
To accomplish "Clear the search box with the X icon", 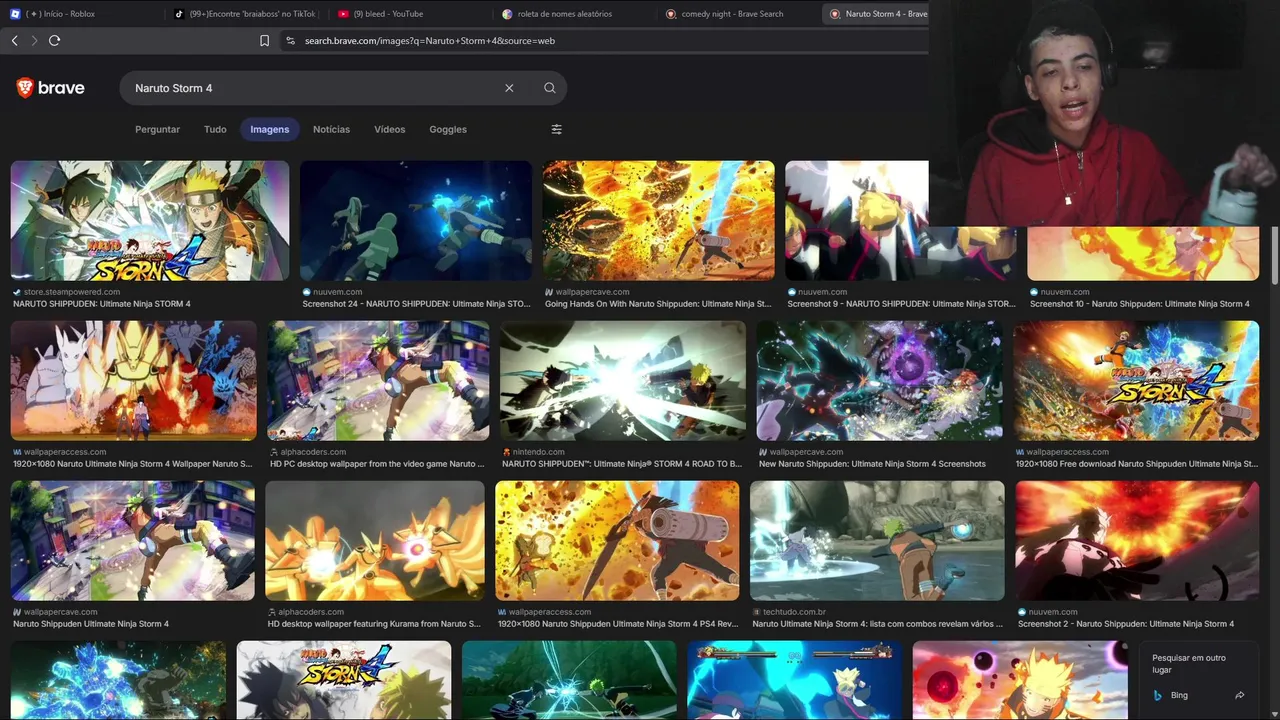I will (509, 88).
